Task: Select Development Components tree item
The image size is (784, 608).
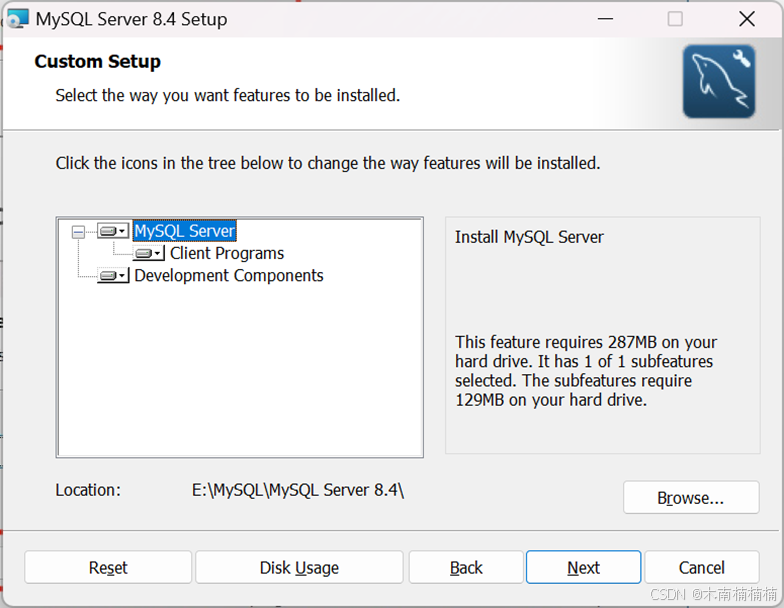Action: click(228, 276)
